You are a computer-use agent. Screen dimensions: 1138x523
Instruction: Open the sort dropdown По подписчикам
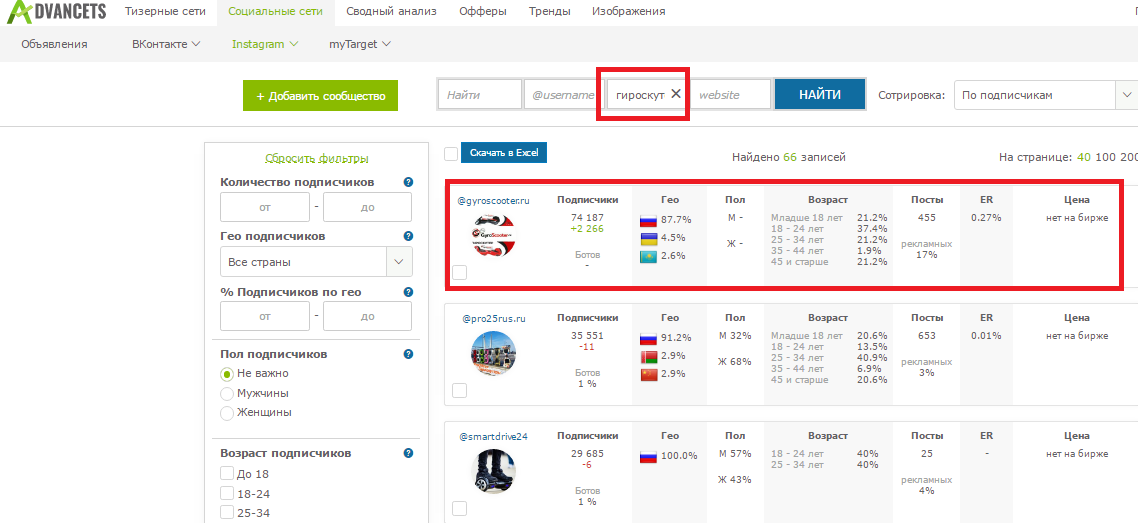coord(1046,95)
